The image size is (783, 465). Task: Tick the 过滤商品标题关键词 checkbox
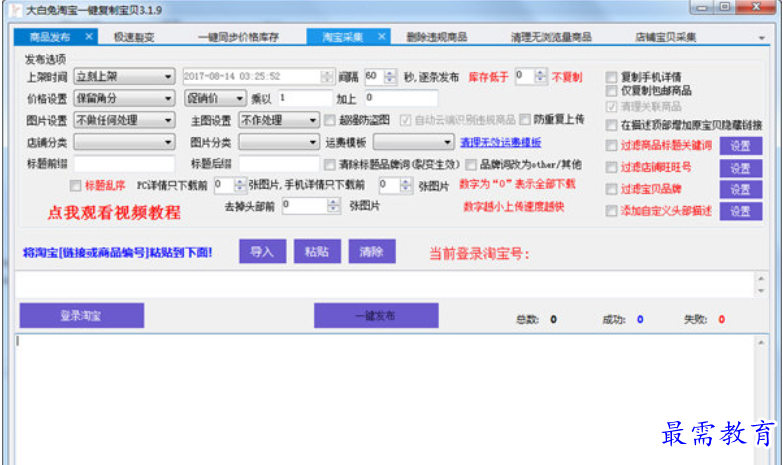click(611, 145)
